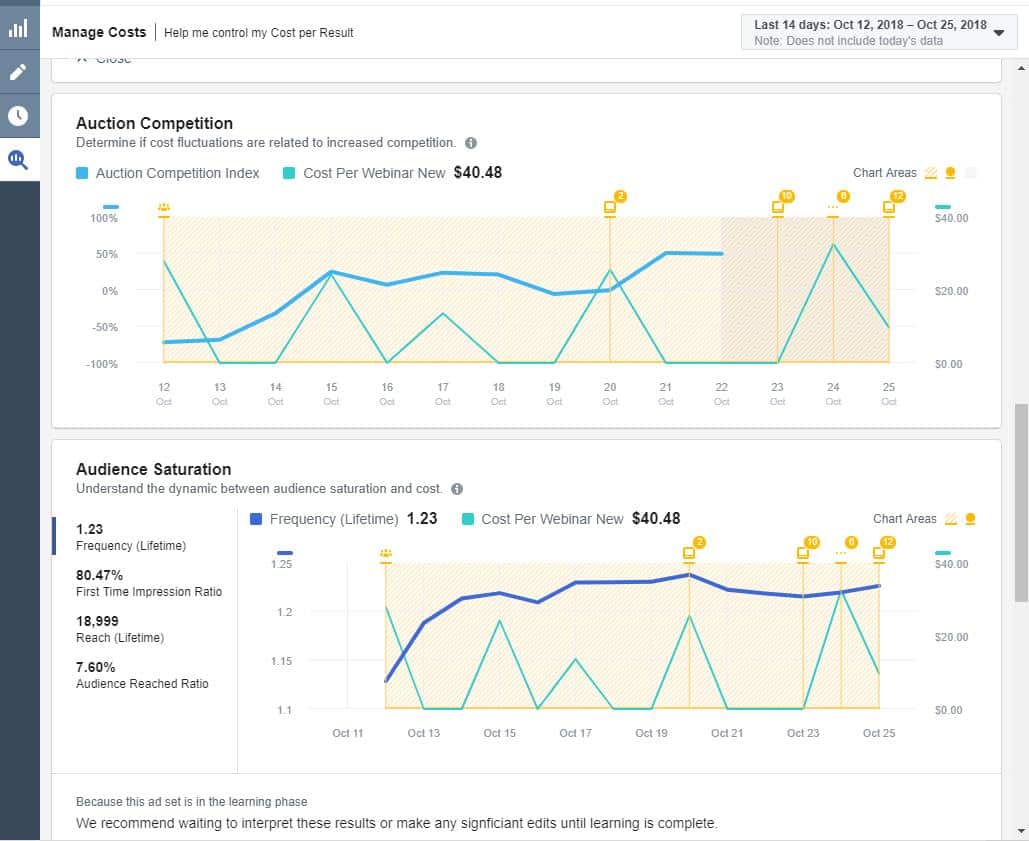Toggle Cost Per Webinar New swatch in Saturation chart

(x=467, y=519)
